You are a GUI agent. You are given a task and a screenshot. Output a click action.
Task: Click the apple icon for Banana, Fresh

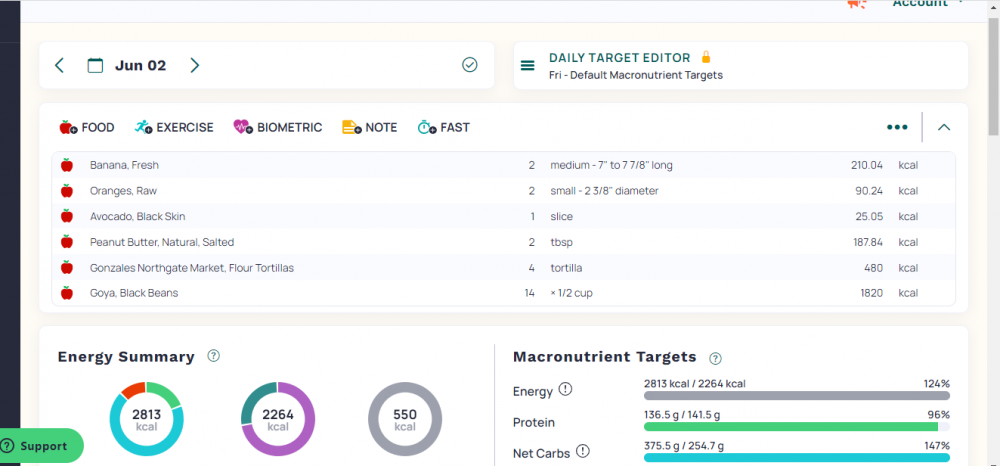(66, 165)
